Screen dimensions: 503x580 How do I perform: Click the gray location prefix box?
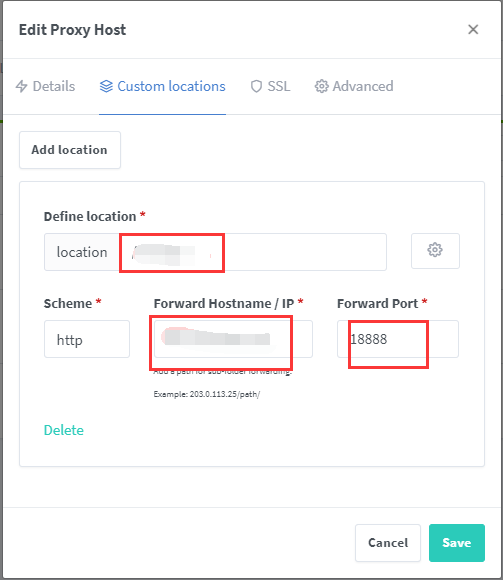pos(82,252)
